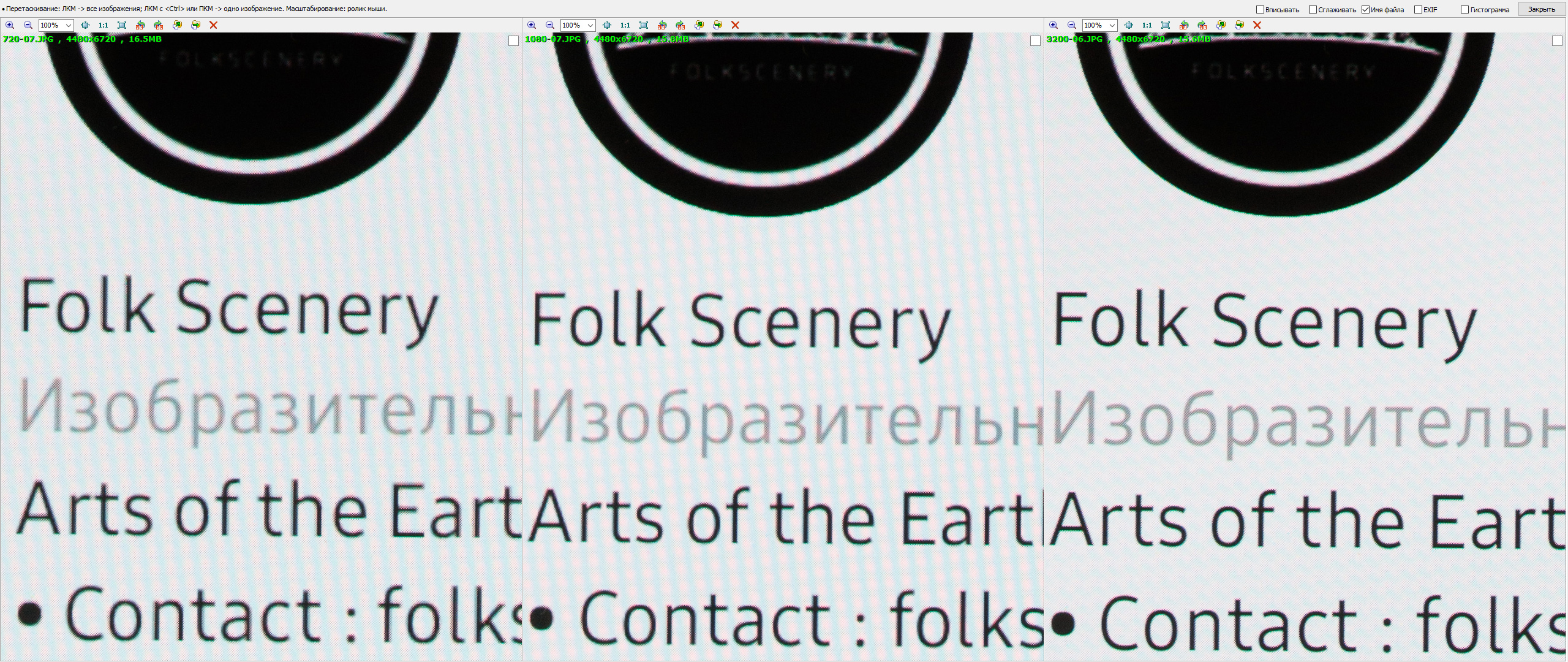Uncheck the Имя файла option
The image size is (1568, 662).
(x=1365, y=10)
